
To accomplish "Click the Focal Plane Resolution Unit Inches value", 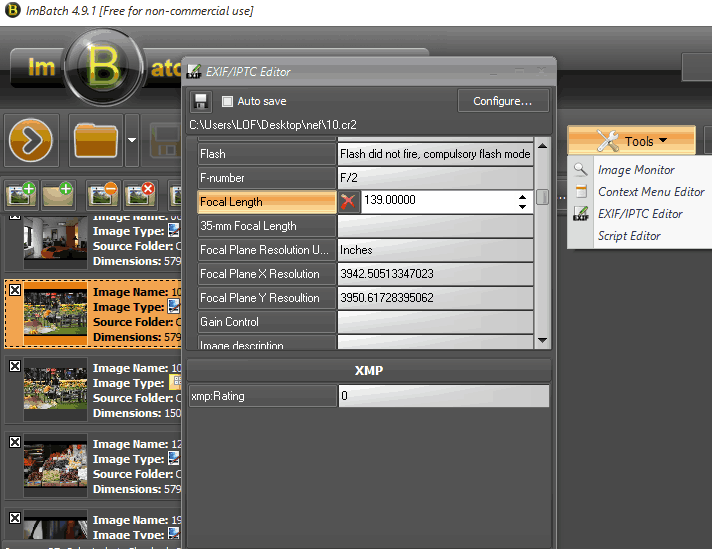I will click(x=435, y=250).
